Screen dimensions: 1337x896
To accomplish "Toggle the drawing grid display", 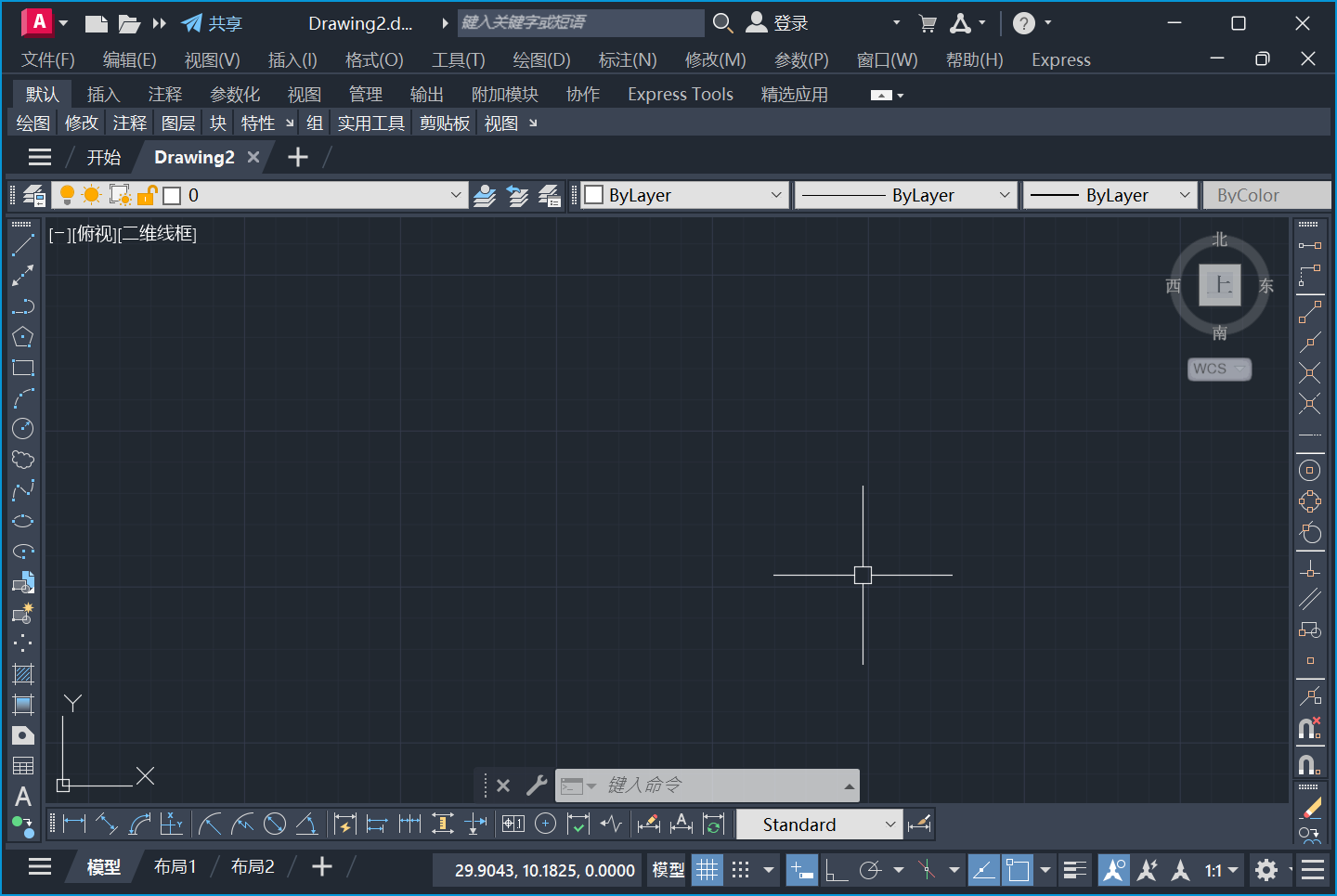I will coord(707,870).
